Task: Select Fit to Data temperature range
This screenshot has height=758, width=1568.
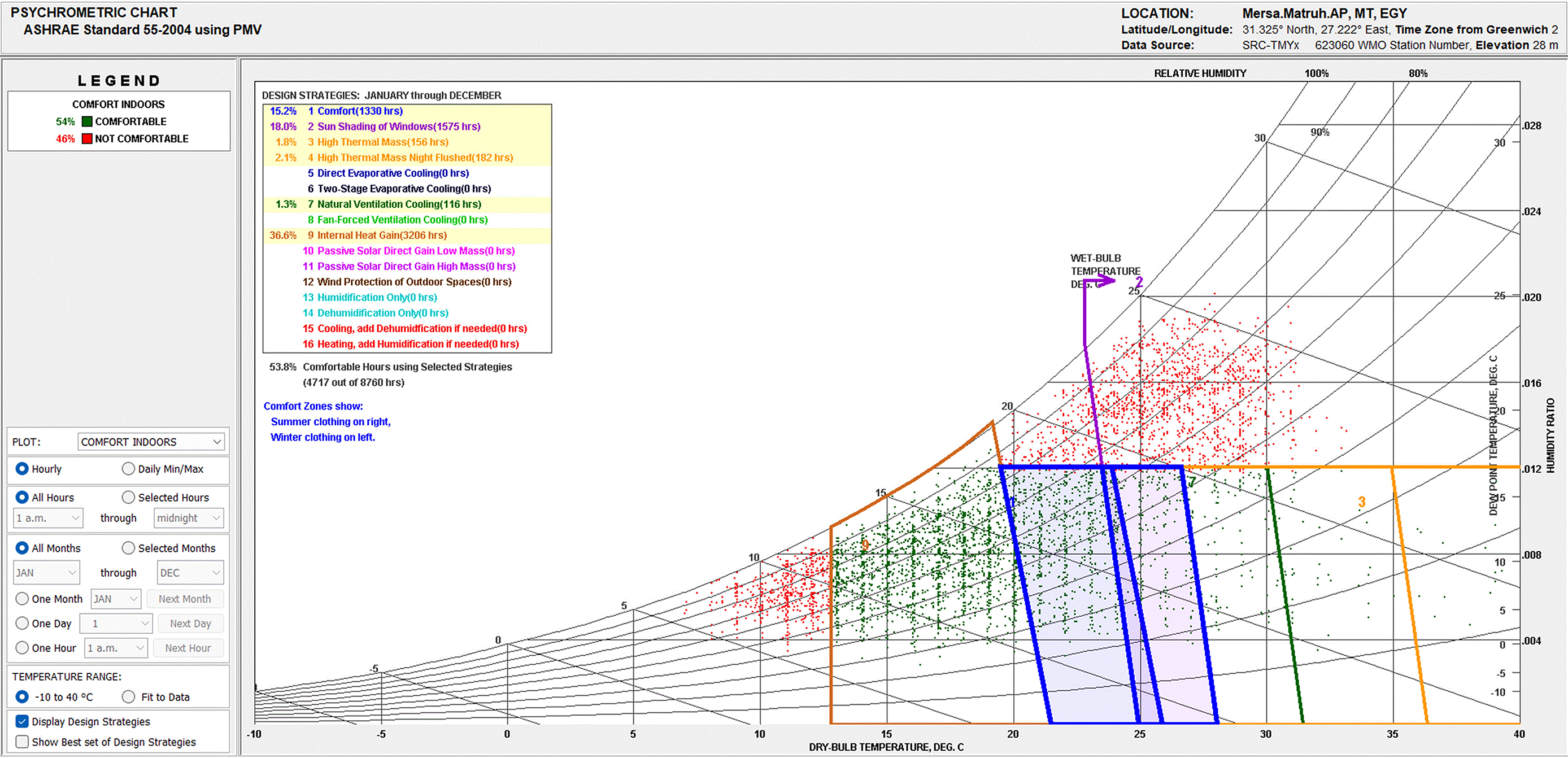Action: [x=128, y=696]
